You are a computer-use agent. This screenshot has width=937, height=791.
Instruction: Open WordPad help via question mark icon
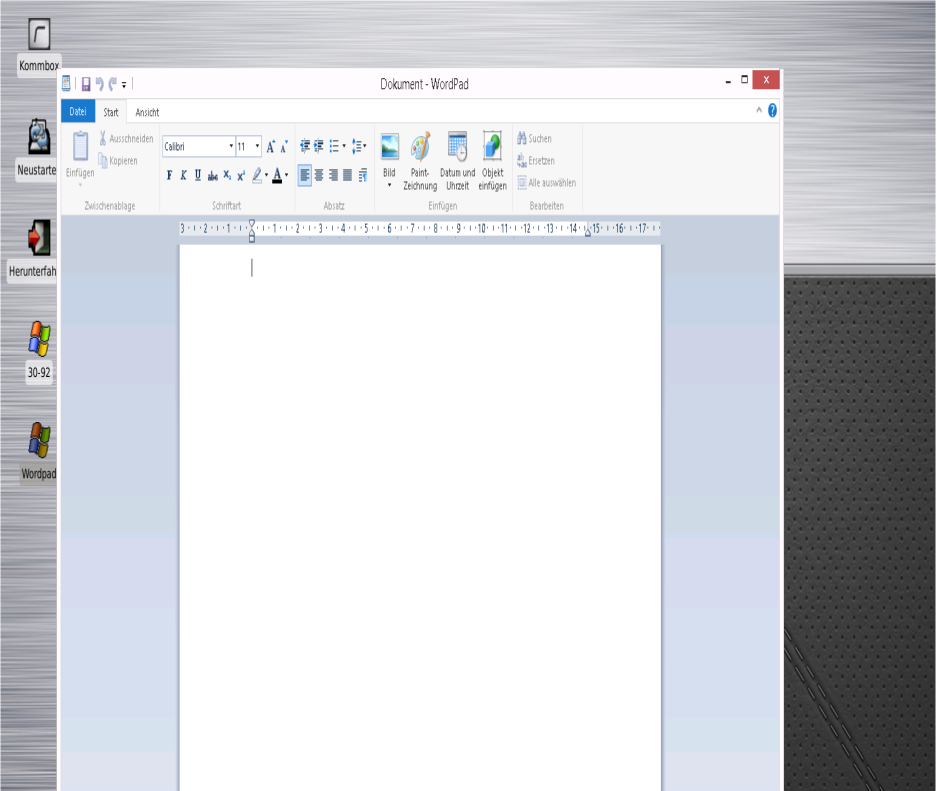pyautogui.click(x=772, y=111)
